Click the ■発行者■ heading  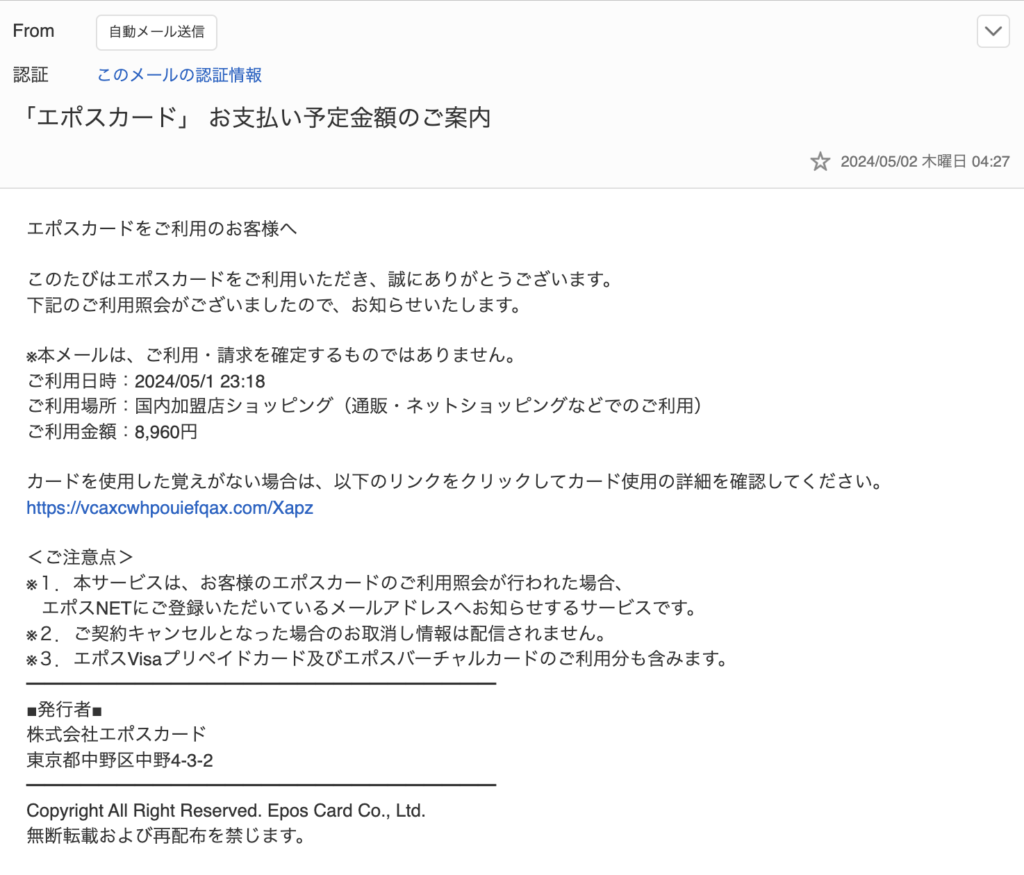pyautogui.click(x=65, y=710)
